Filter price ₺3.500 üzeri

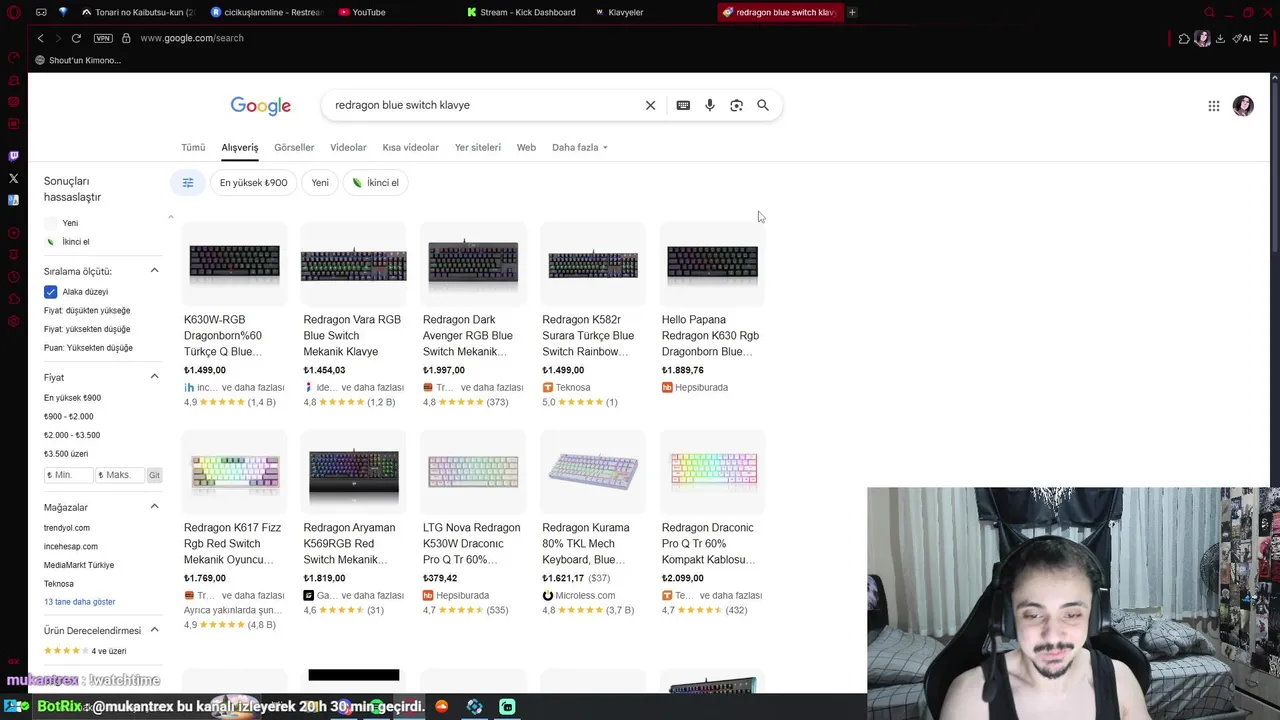(66, 454)
